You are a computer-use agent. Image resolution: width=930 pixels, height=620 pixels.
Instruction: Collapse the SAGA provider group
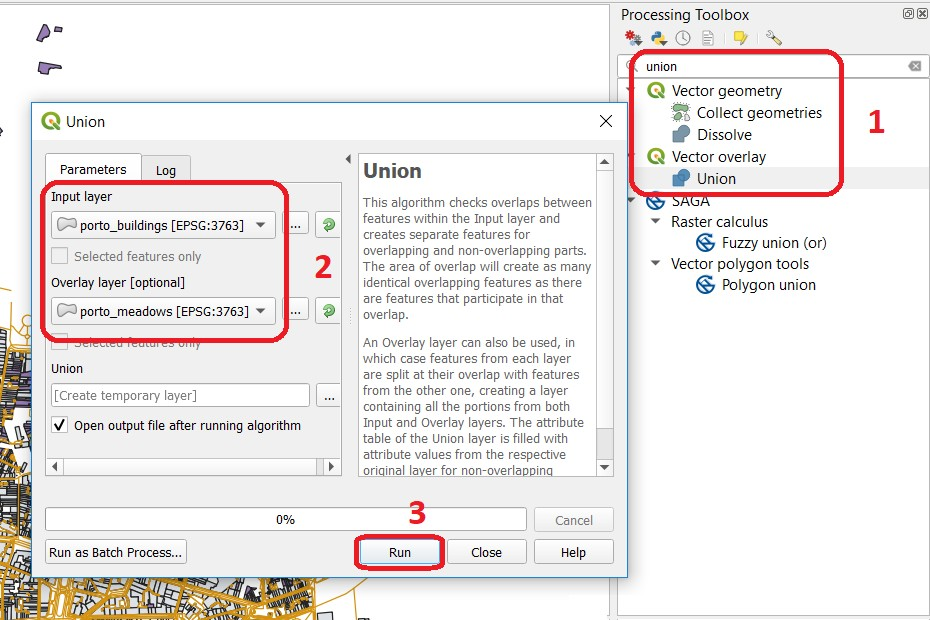(631, 200)
